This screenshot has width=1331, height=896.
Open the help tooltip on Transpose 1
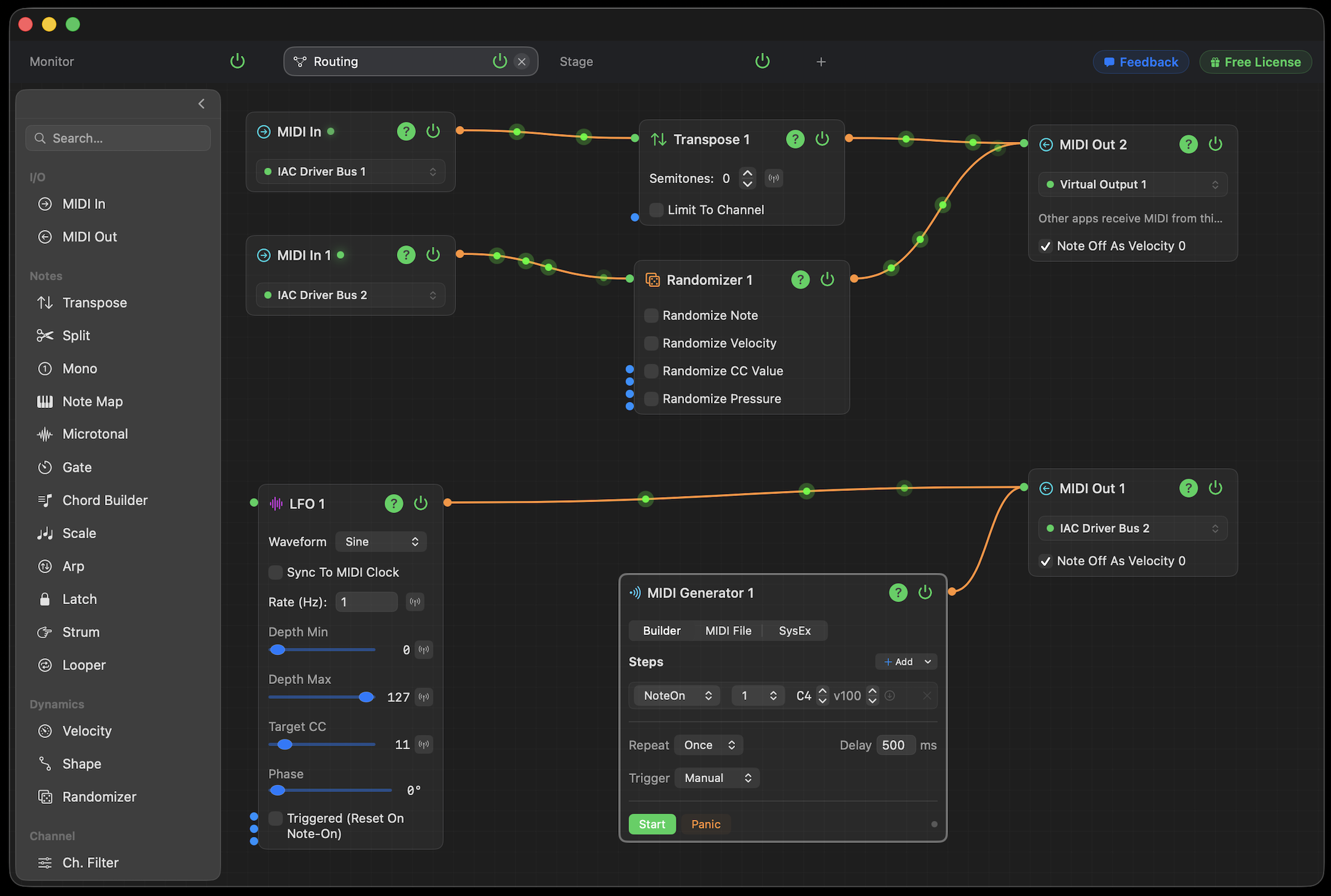(795, 139)
